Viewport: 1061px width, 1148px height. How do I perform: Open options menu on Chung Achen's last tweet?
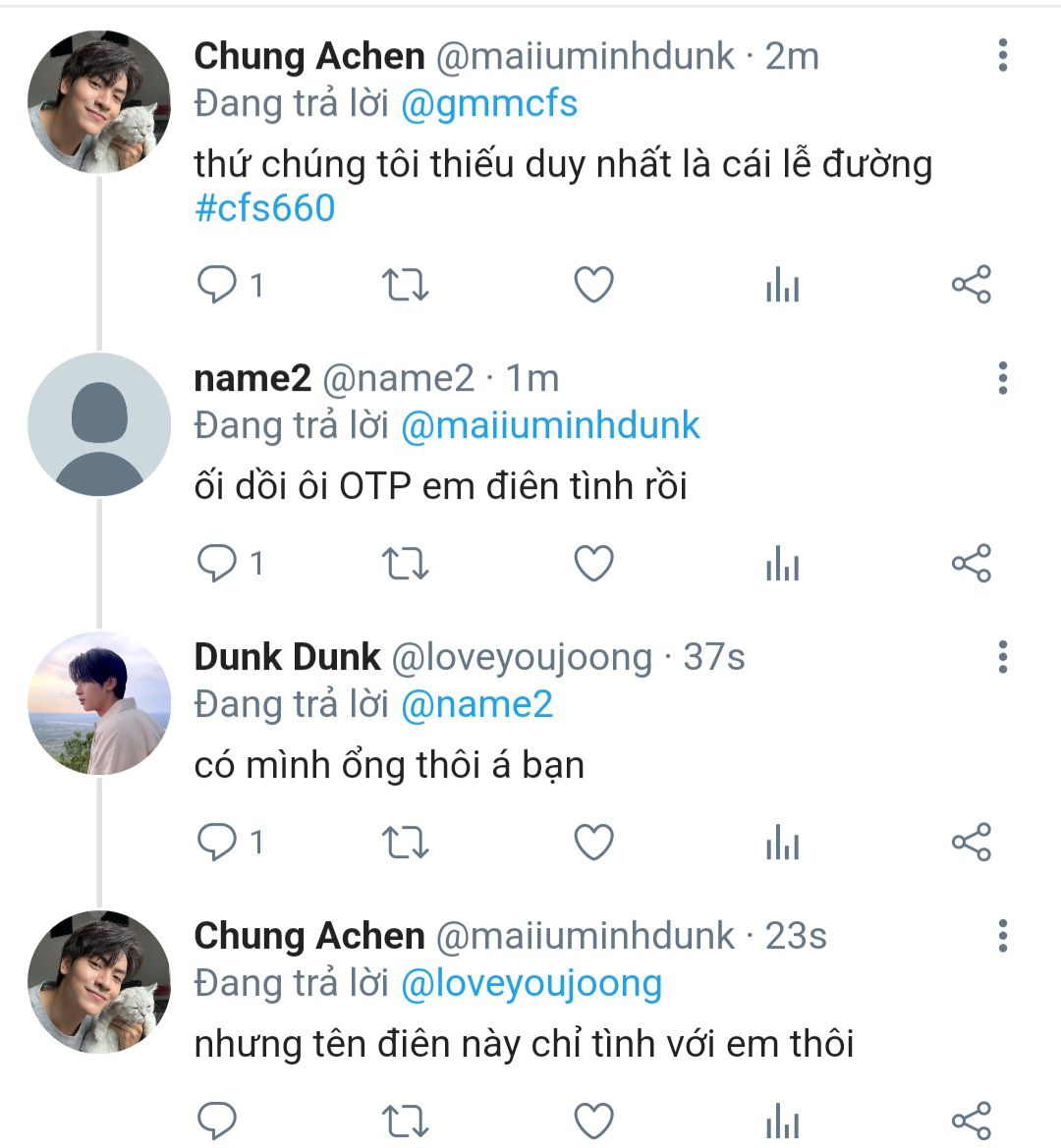coord(1002,936)
